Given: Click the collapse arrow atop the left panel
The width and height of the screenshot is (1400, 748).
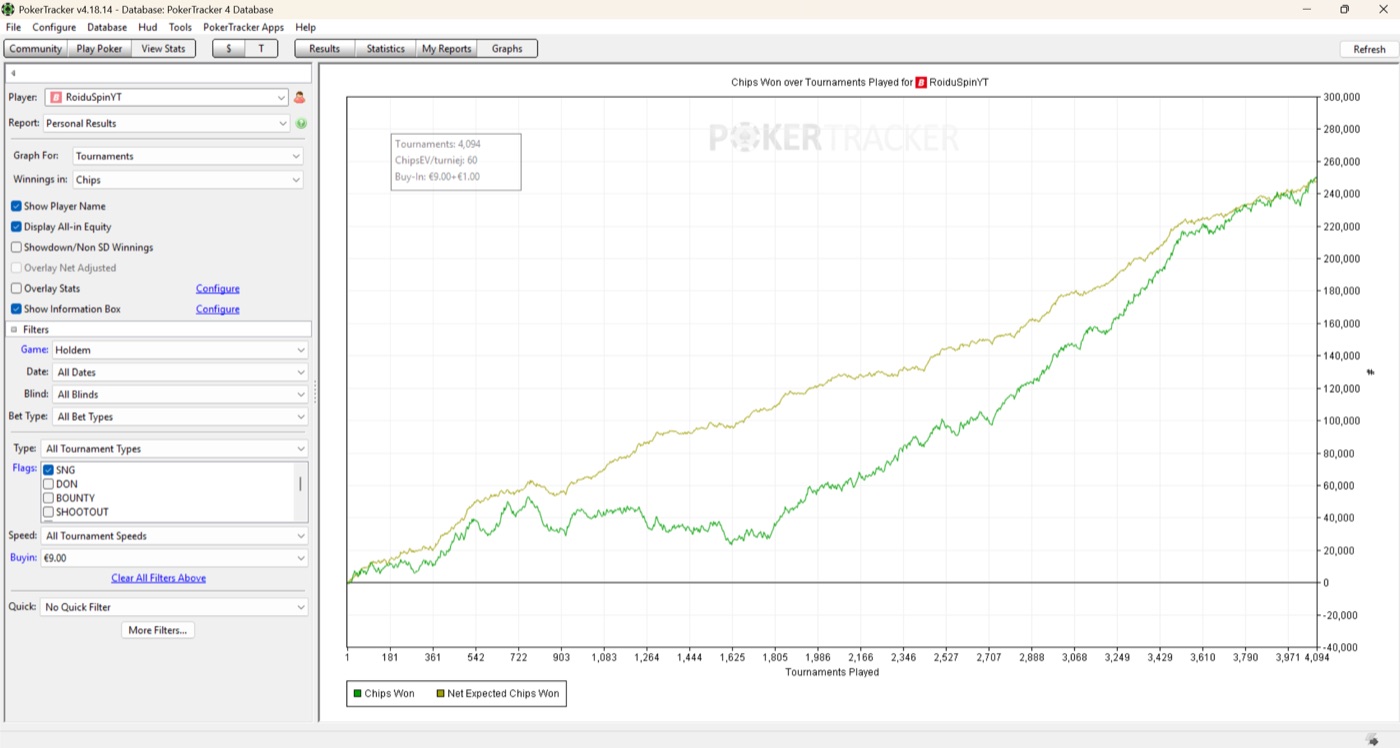Looking at the screenshot, I should coord(14,74).
